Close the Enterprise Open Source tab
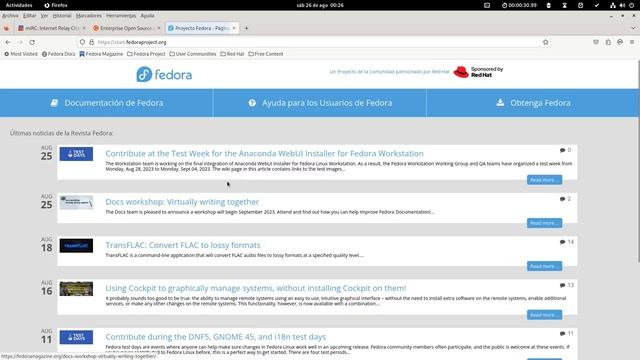The height and width of the screenshot is (360, 640). tap(159, 28)
